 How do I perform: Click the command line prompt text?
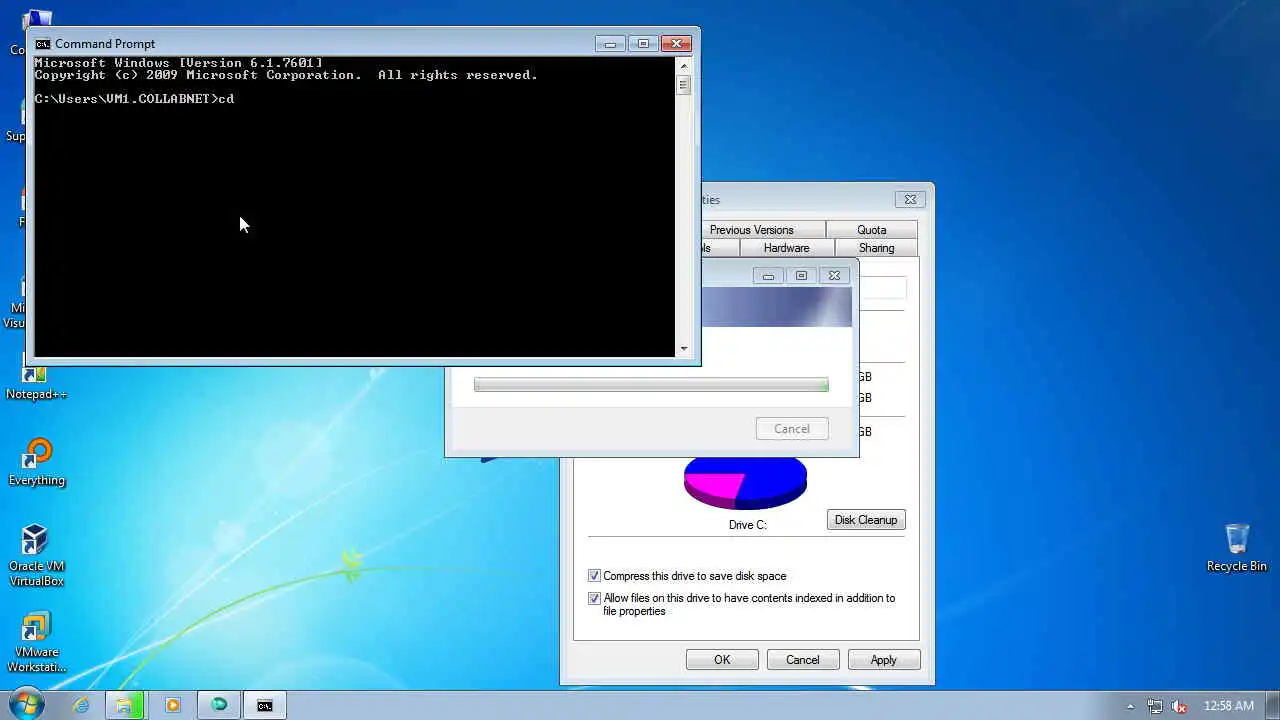coord(134,99)
